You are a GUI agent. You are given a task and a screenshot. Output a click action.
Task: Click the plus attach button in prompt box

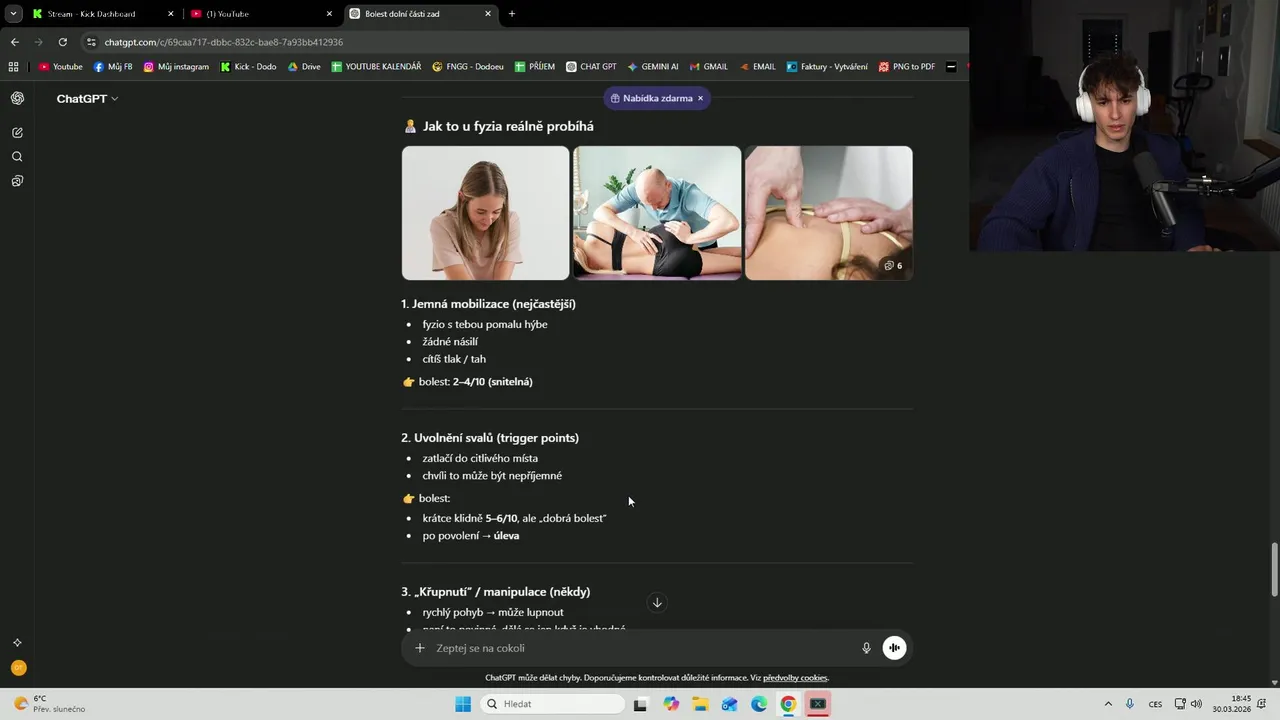420,648
